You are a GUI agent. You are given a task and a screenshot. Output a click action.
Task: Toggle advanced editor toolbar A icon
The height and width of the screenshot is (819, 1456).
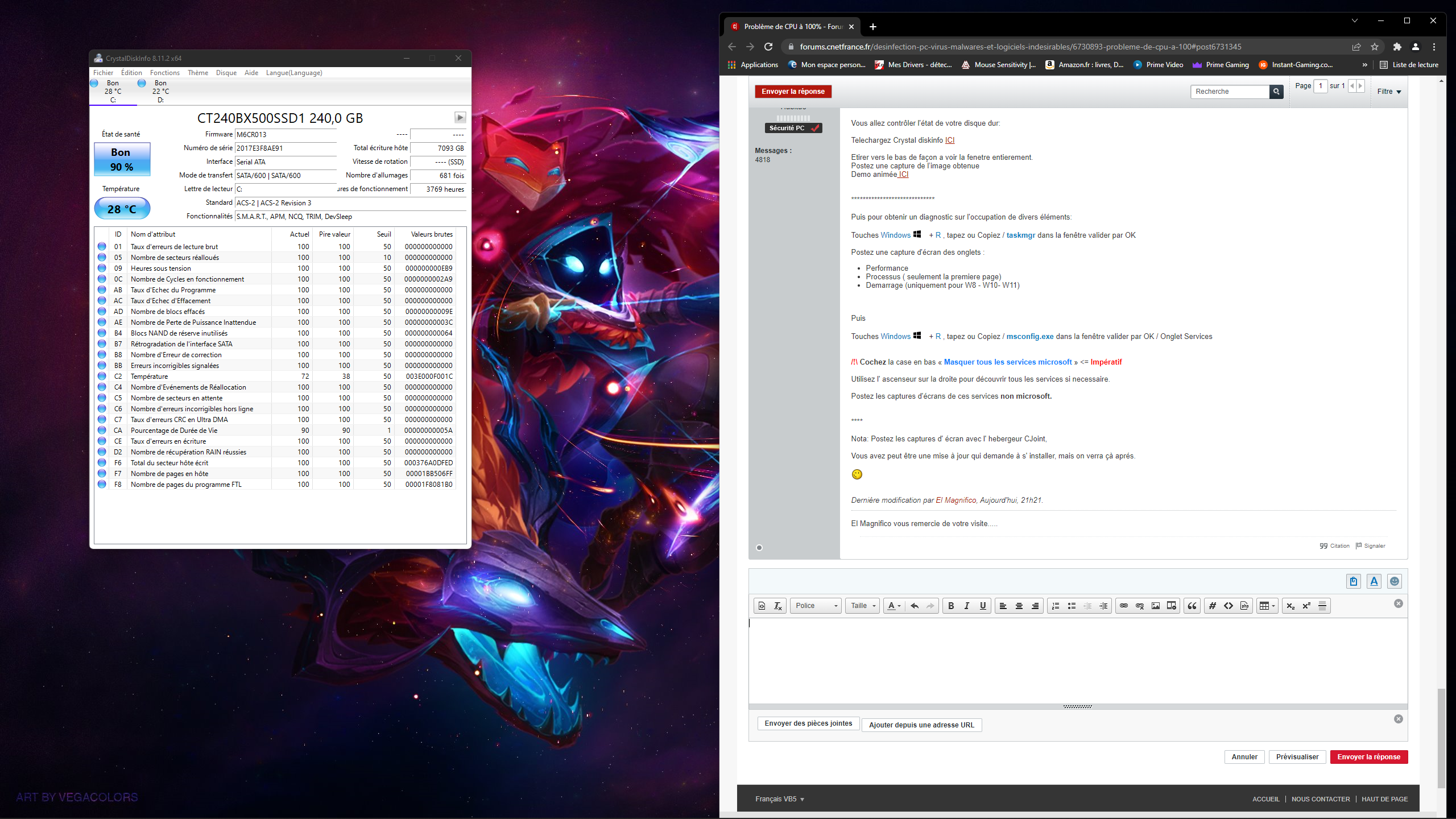(x=1374, y=581)
